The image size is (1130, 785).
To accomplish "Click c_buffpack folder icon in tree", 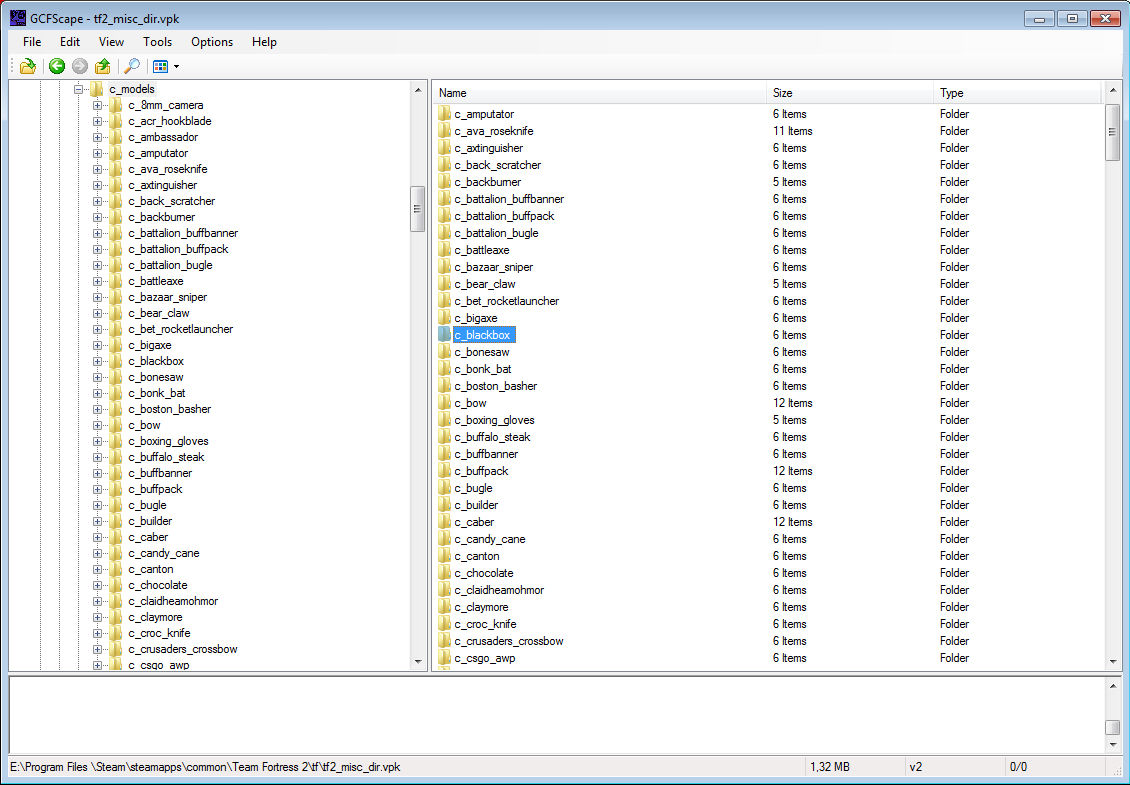I will (115, 489).
